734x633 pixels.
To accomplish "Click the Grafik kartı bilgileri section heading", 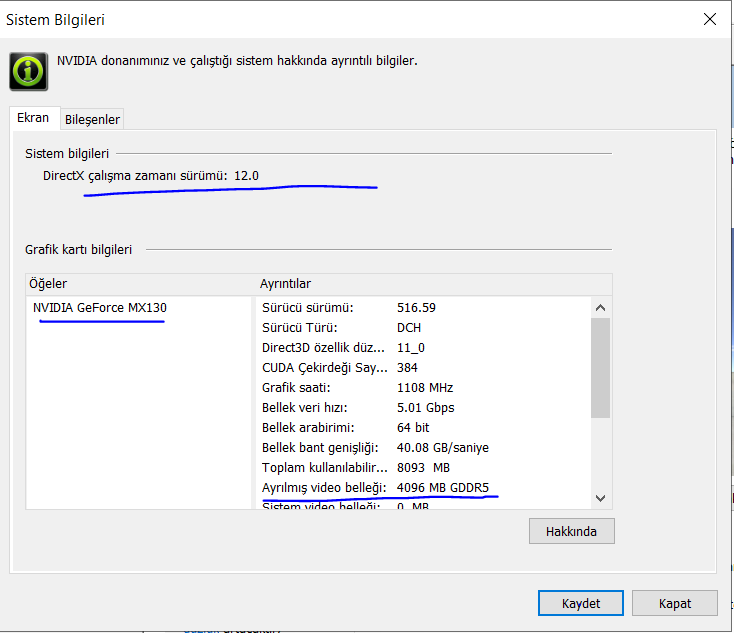I will click(x=78, y=250).
